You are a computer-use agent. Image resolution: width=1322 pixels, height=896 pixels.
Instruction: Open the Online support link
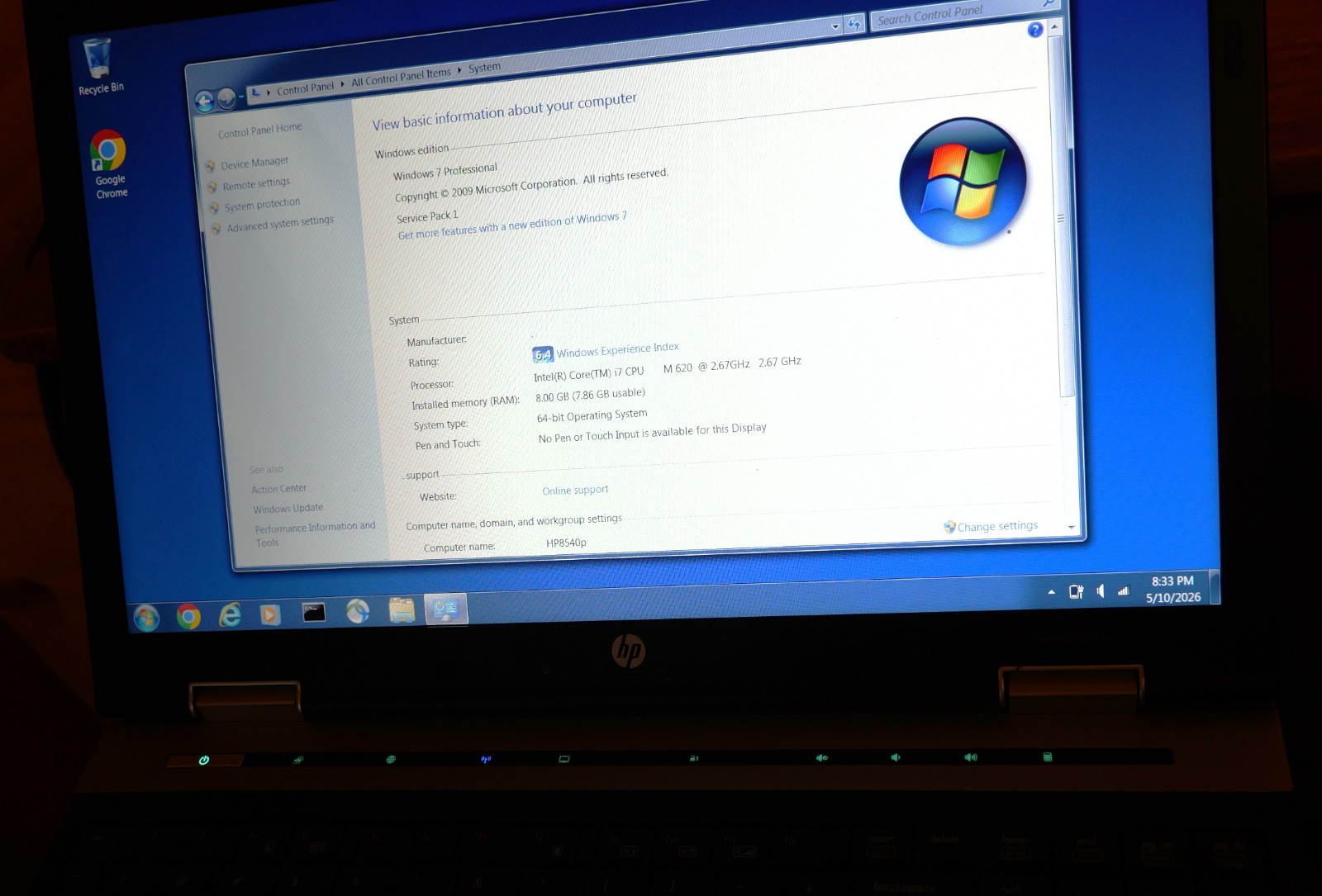pos(575,490)
